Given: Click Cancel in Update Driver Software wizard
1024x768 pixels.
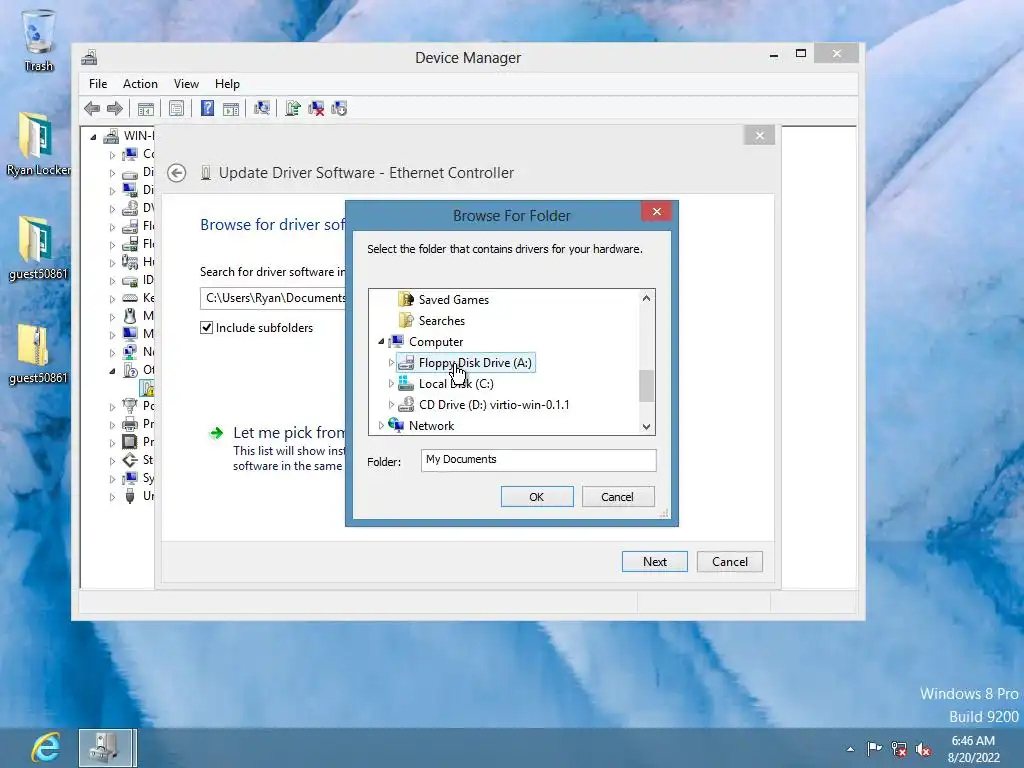Looking at the screenshot, I should [x=729, y=562].
